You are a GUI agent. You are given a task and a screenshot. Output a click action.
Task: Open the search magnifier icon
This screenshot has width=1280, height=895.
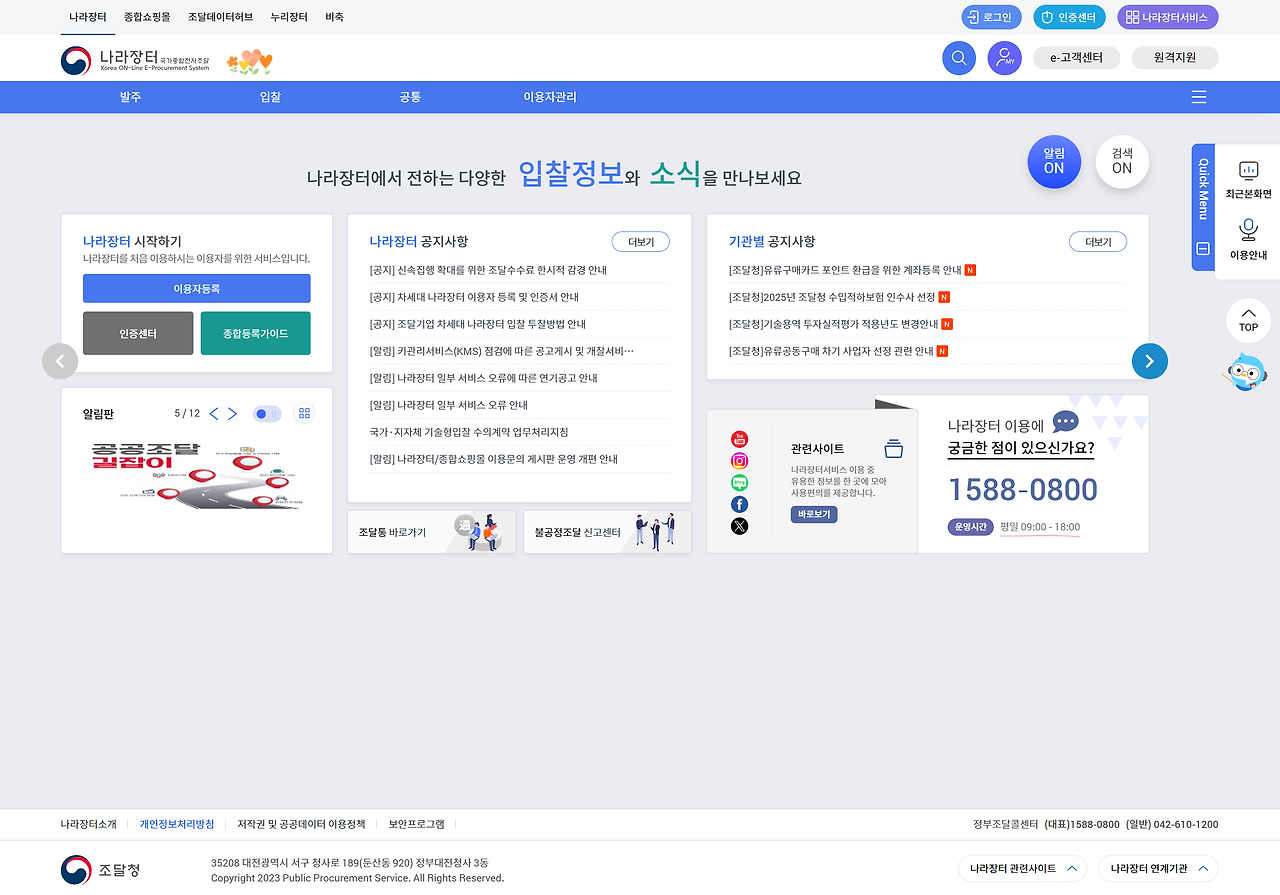coord(958,58)
